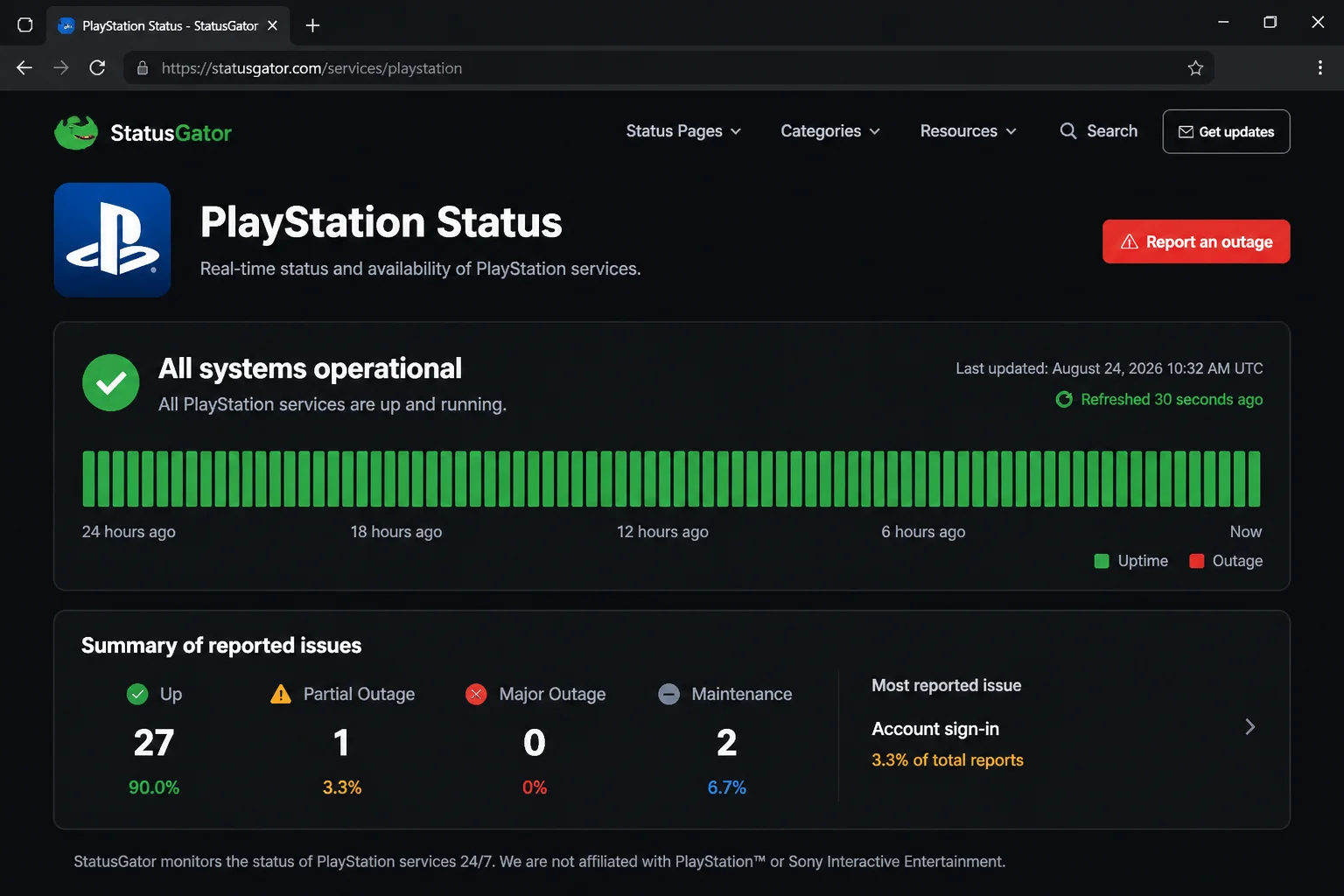1344x896 pixels.
Task: Open the browser three-dot menu
Action: coord(1319,68)
